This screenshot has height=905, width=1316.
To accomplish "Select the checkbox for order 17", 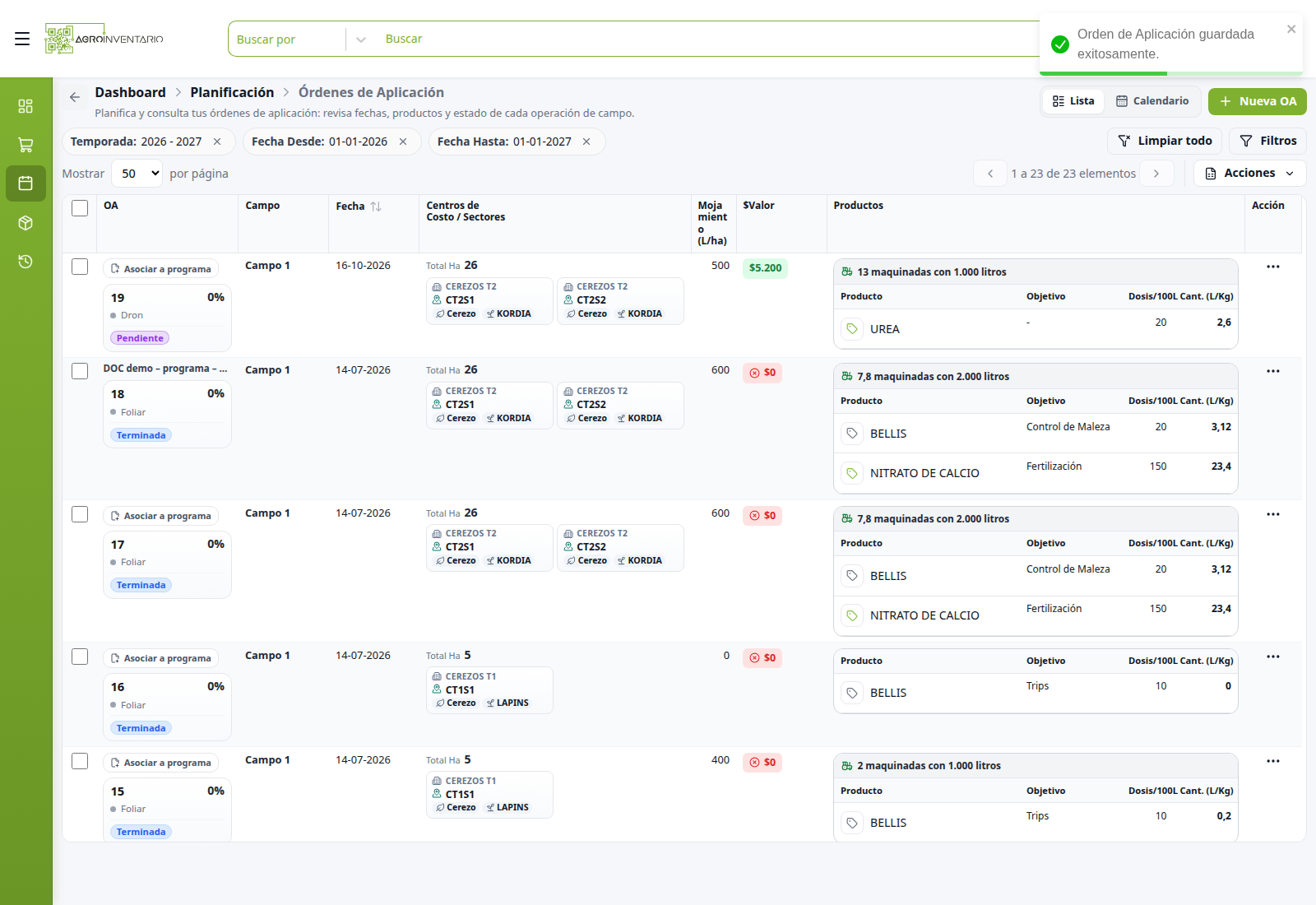I will coord(80,514).
